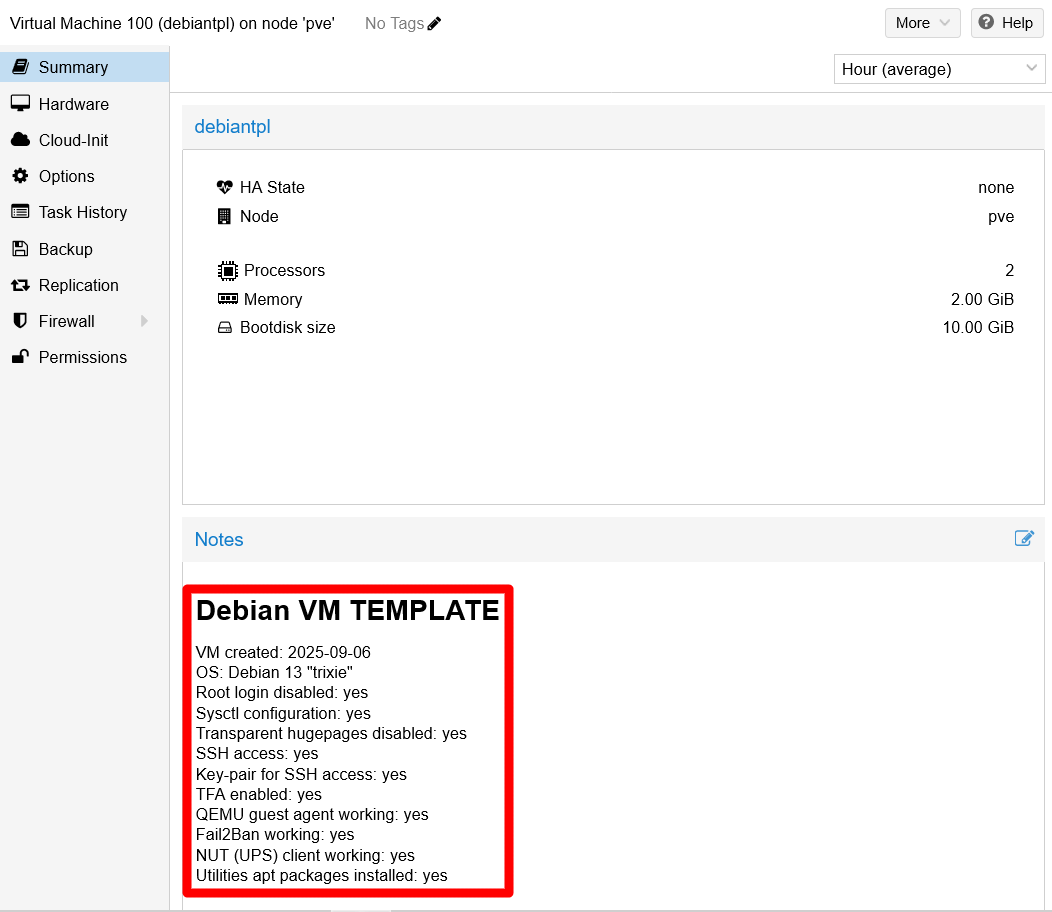Image resolution: width=1052 pixels, height=912 pixels.
Task: Select the Cloud-Init cloud icon
Action: 21,140
